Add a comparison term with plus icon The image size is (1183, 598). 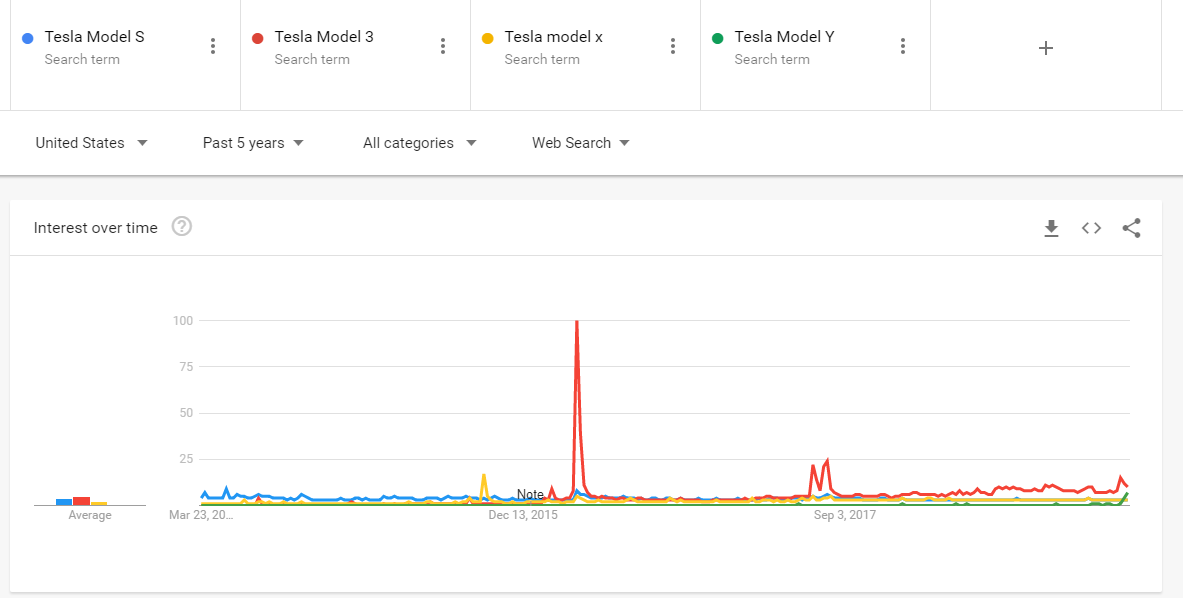pyautogui.click(x=1046, y=48)
